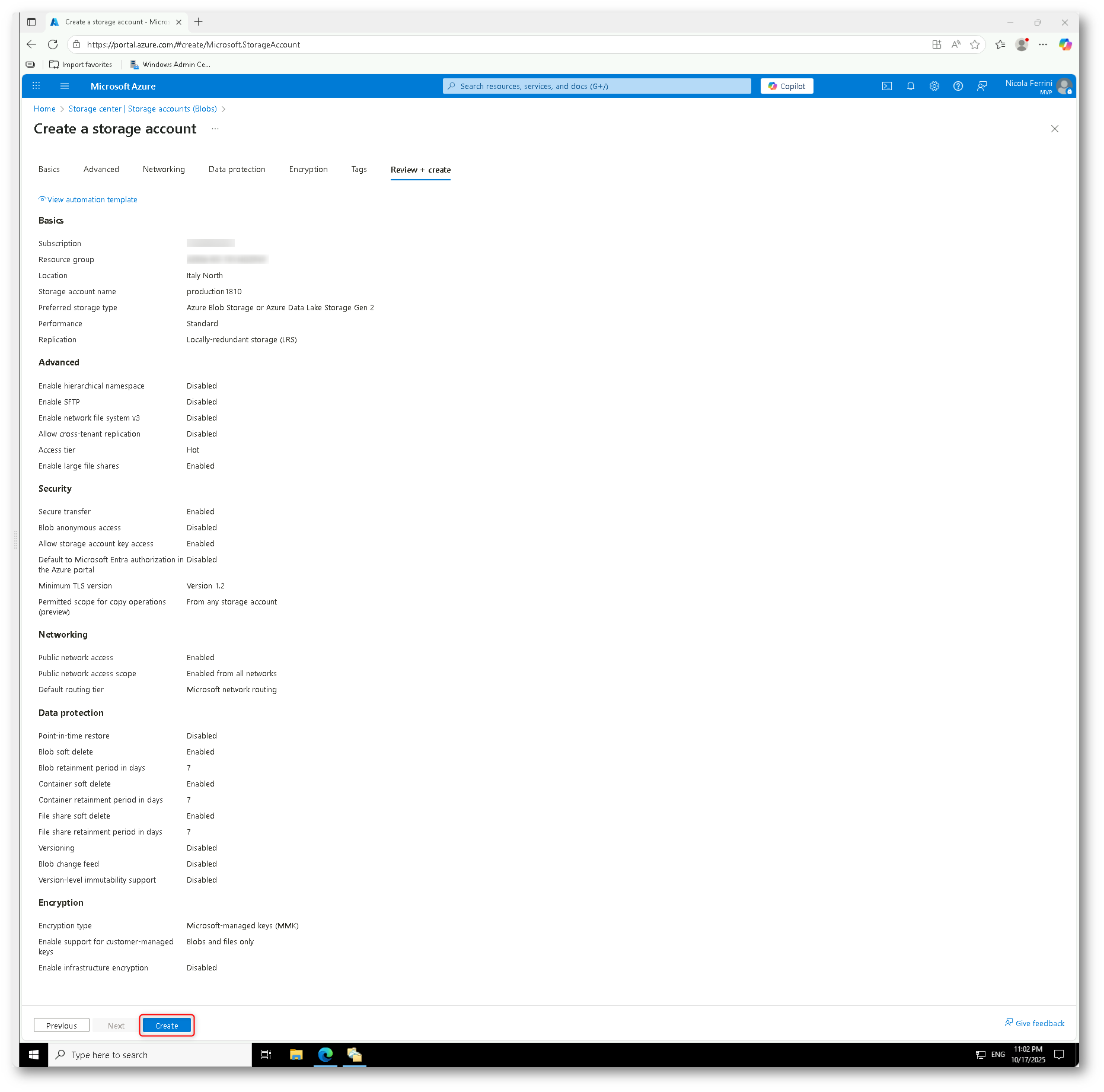Viewport: 1104px width, 1092px height.
Task: Switch to the Networking tab
Action: (164, 170)
